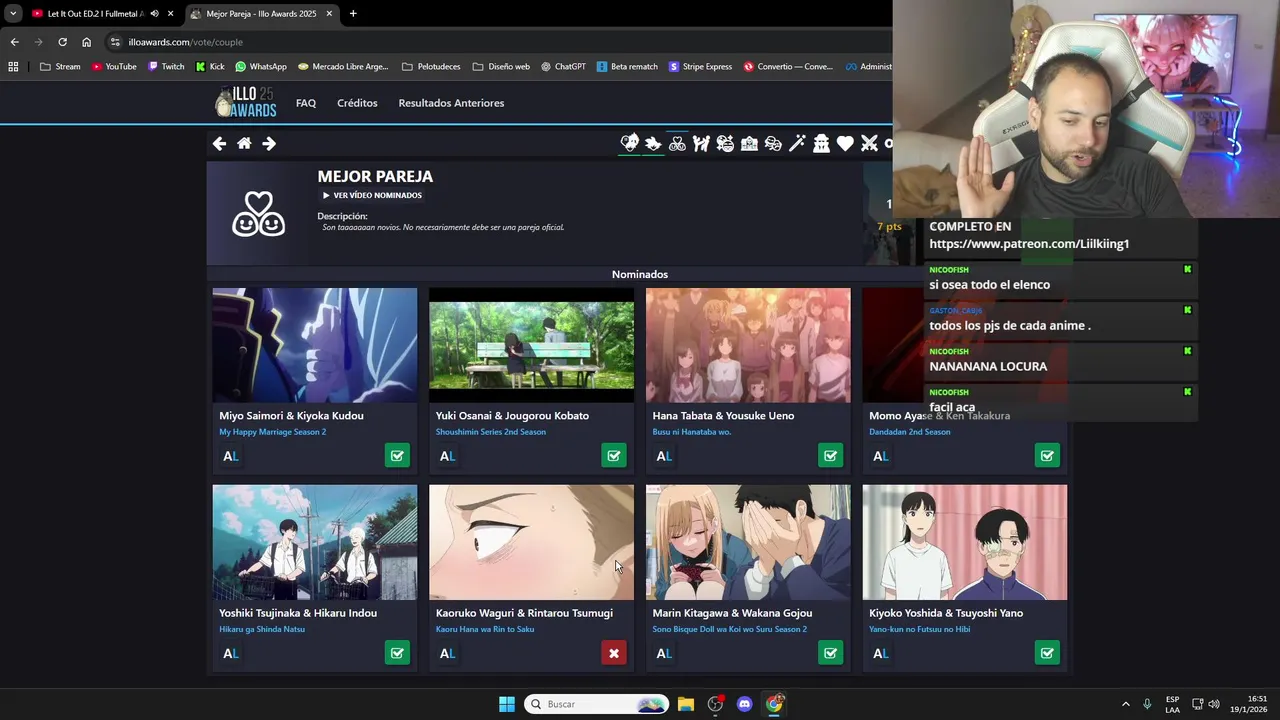Open Hikaru ga Shinda Natsu link

point(262,629)
